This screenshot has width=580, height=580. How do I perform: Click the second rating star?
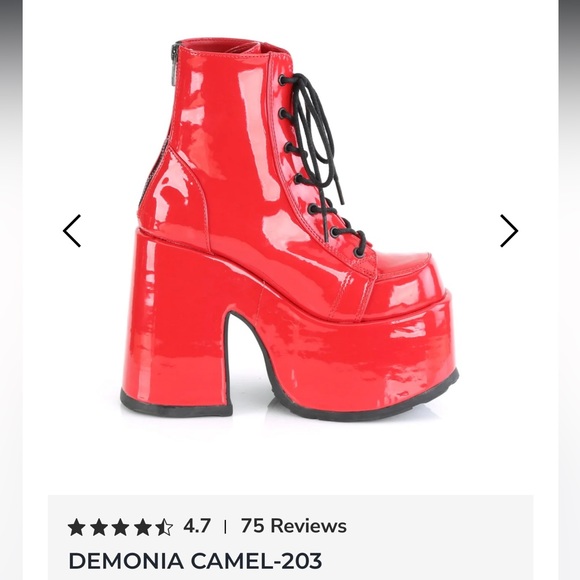[x=99, y=527]
